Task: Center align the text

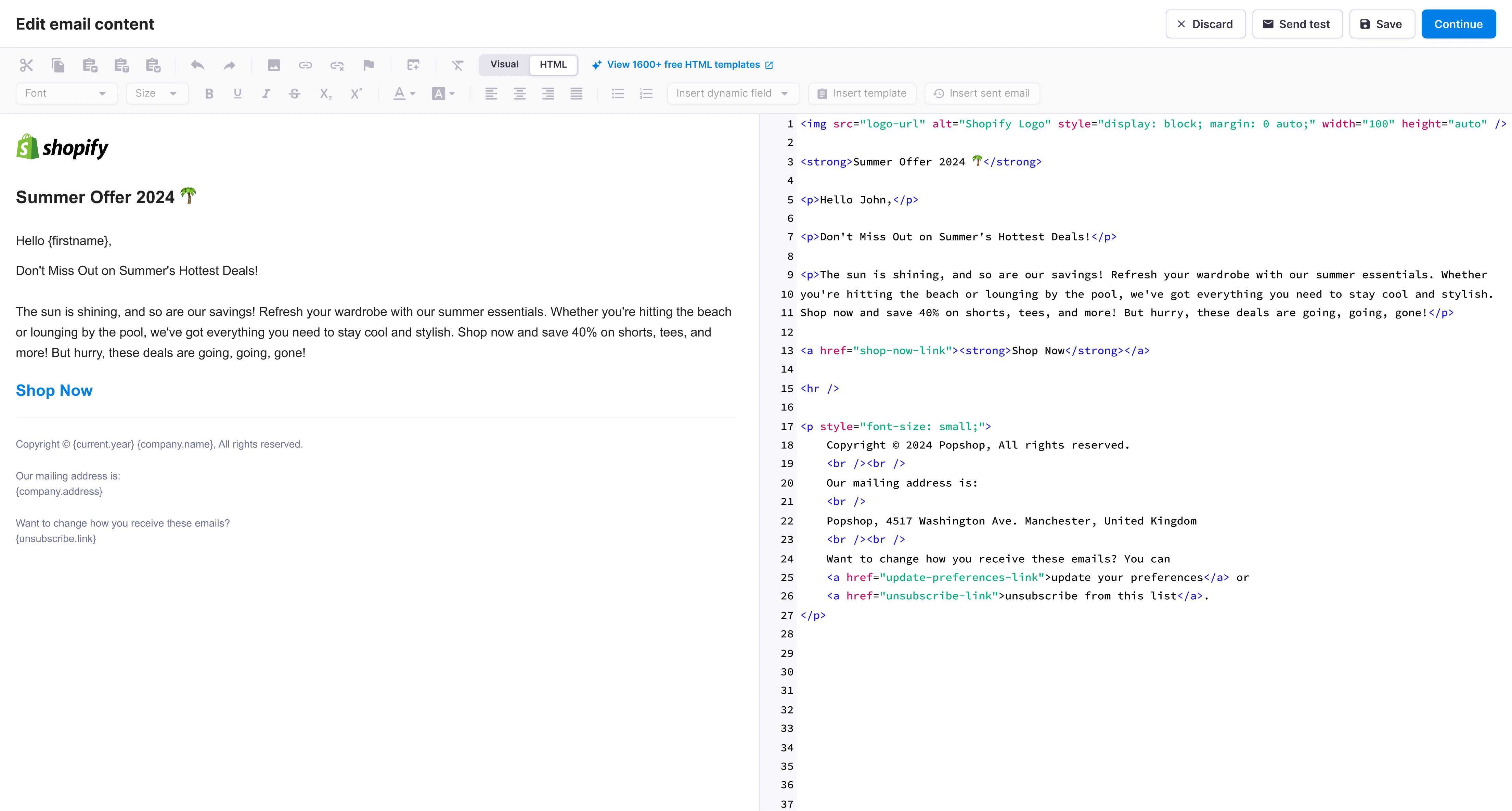Action: [x=519, y=93]
